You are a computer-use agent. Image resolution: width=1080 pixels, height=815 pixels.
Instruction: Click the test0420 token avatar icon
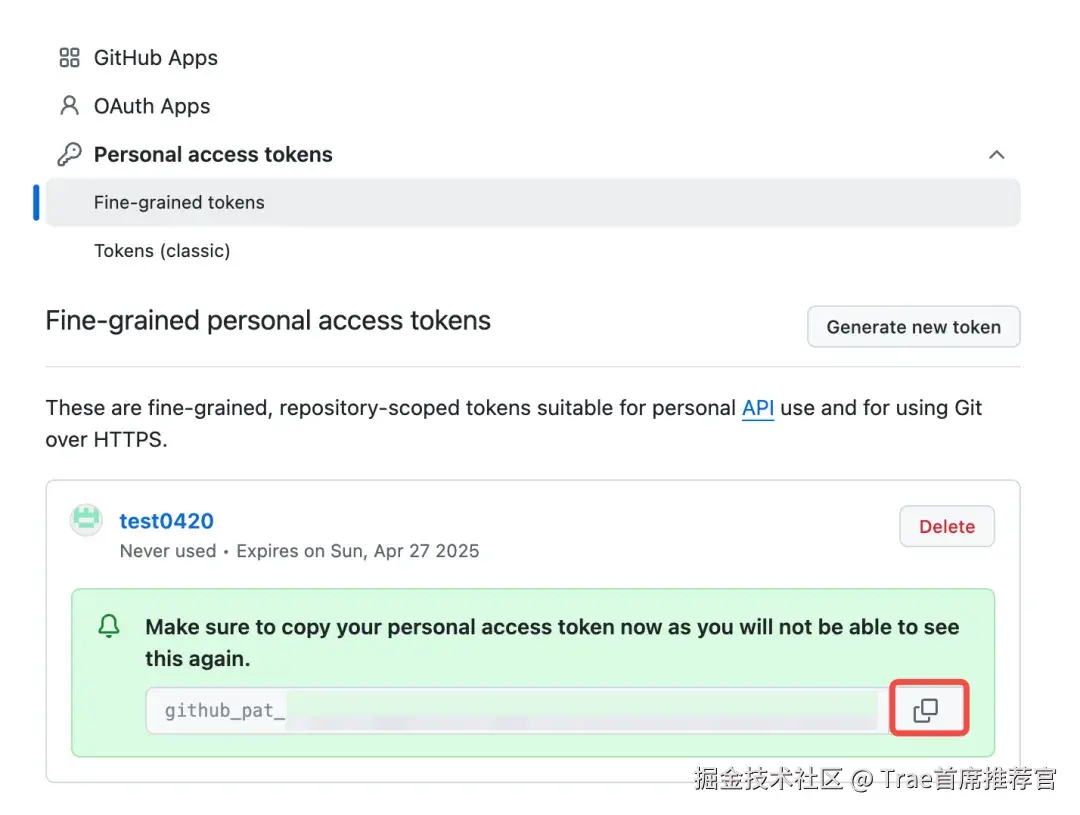tap(86, 520)
